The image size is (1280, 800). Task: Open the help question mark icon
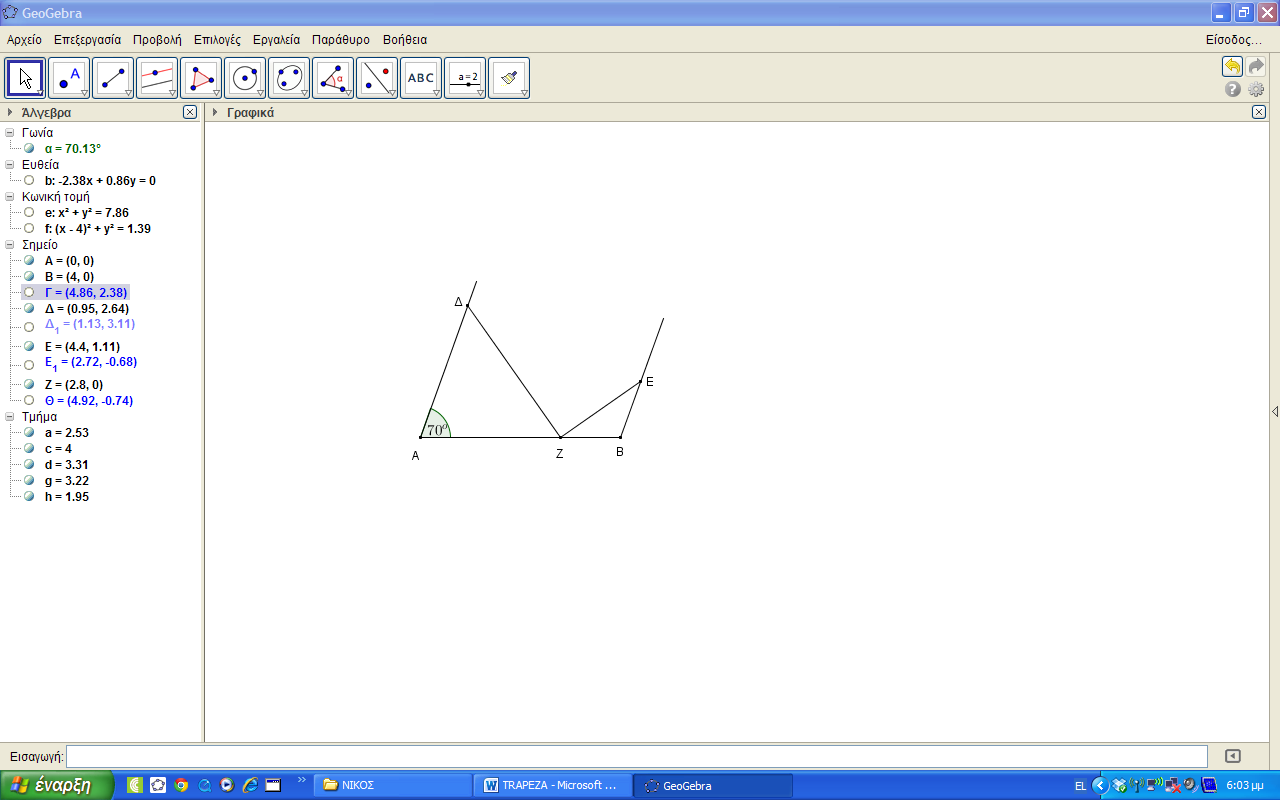(1233, 89)
